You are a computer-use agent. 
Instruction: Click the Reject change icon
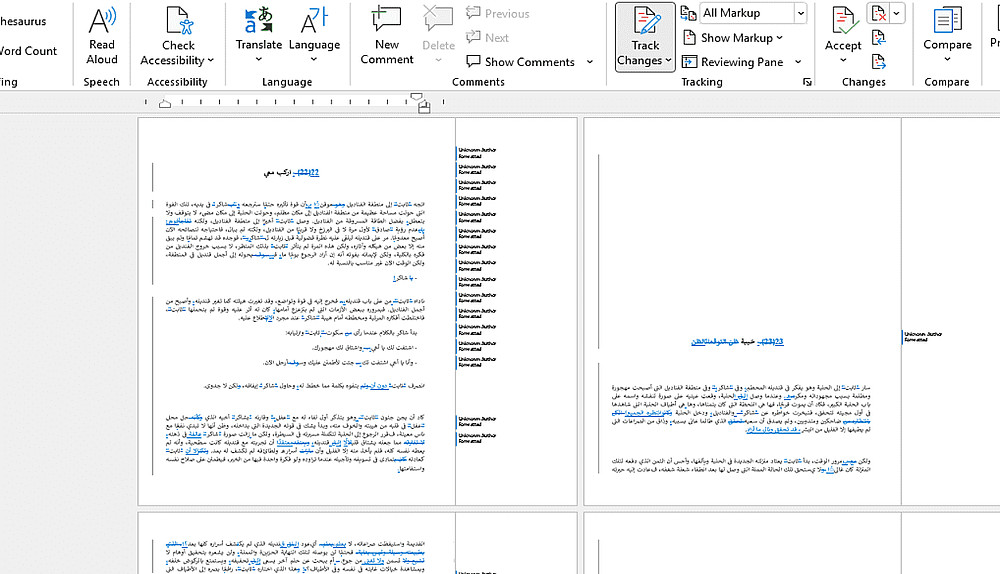(x=878, y=13)
